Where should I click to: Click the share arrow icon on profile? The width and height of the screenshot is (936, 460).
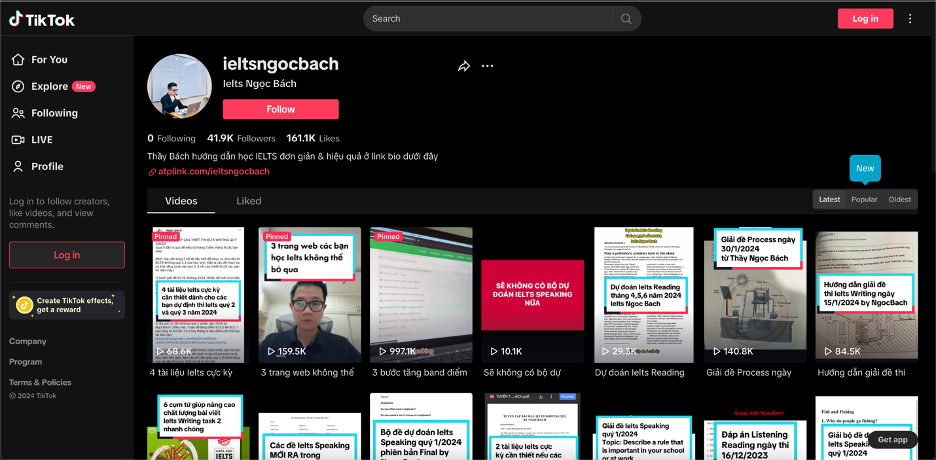pyautogui.click(x=464, y=66)
